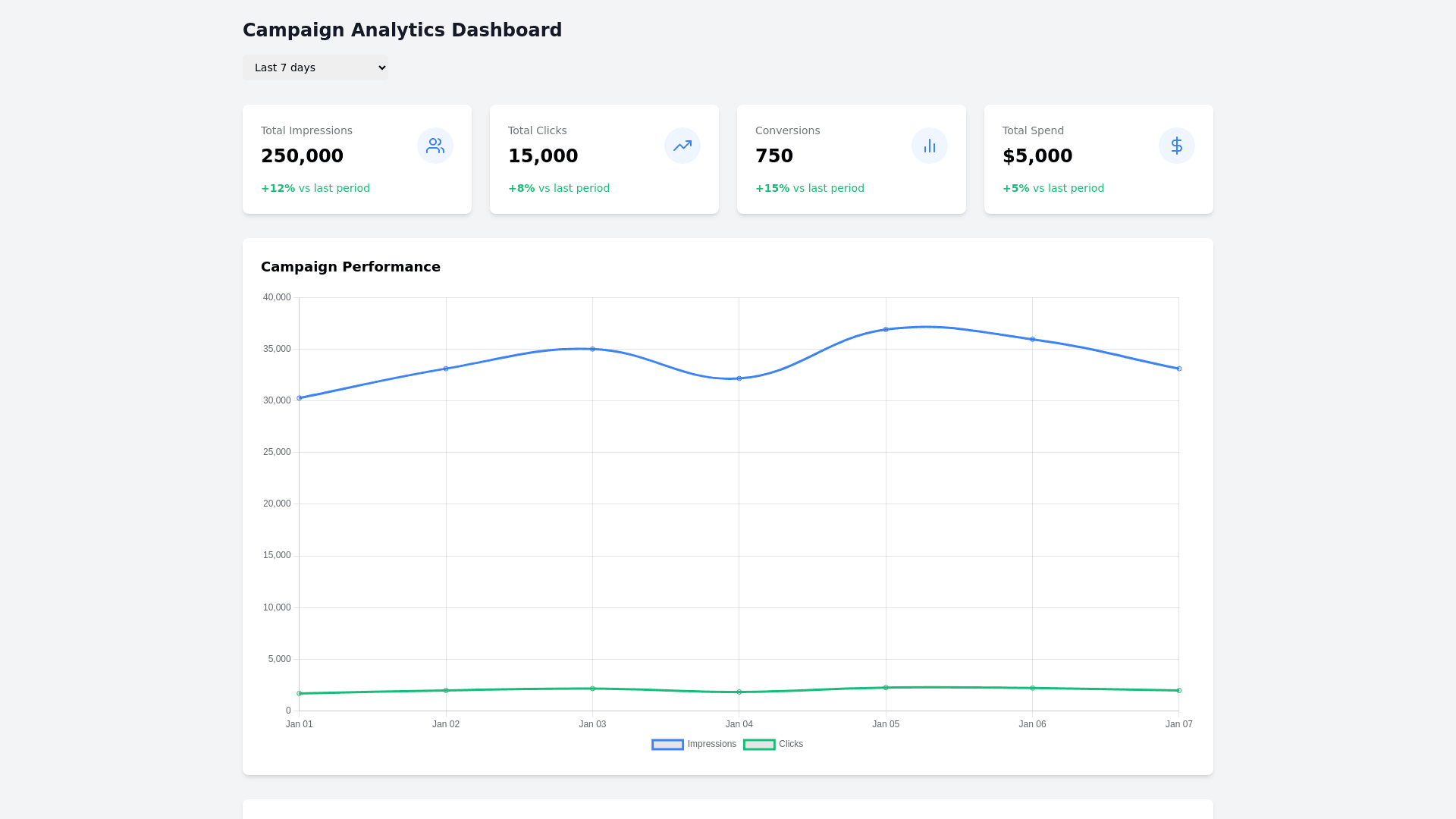Click the users icon on Total Impressions card
Screen dimensions: 1456x819
coord(435,146)
